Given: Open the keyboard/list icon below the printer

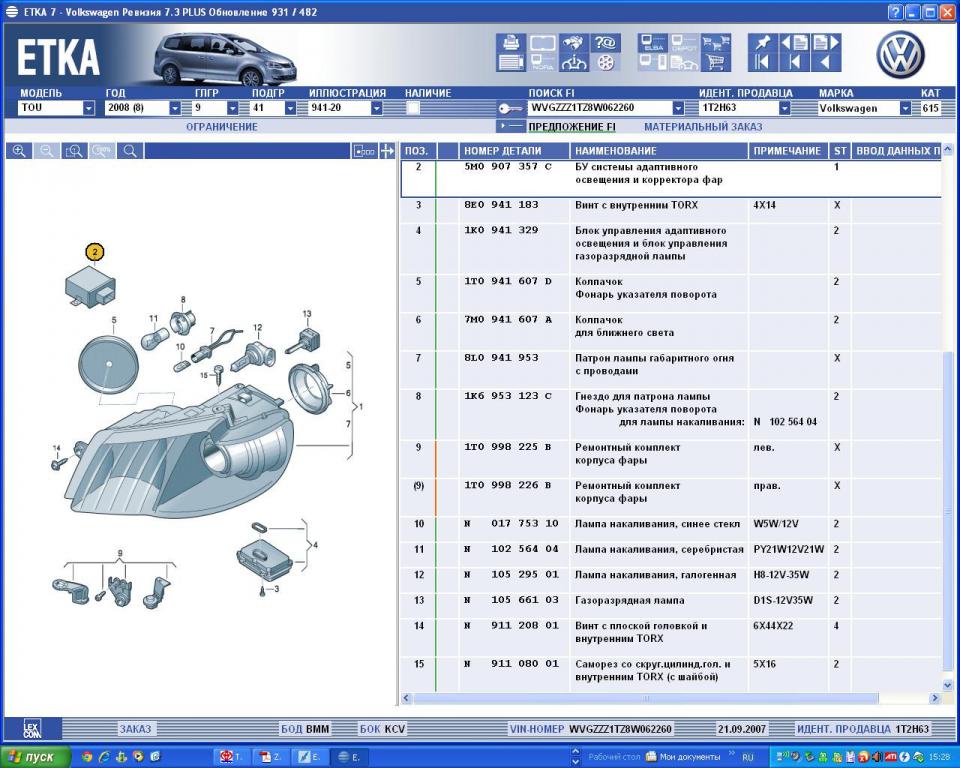Looking at the screenshot, I should tap(511, 62).
